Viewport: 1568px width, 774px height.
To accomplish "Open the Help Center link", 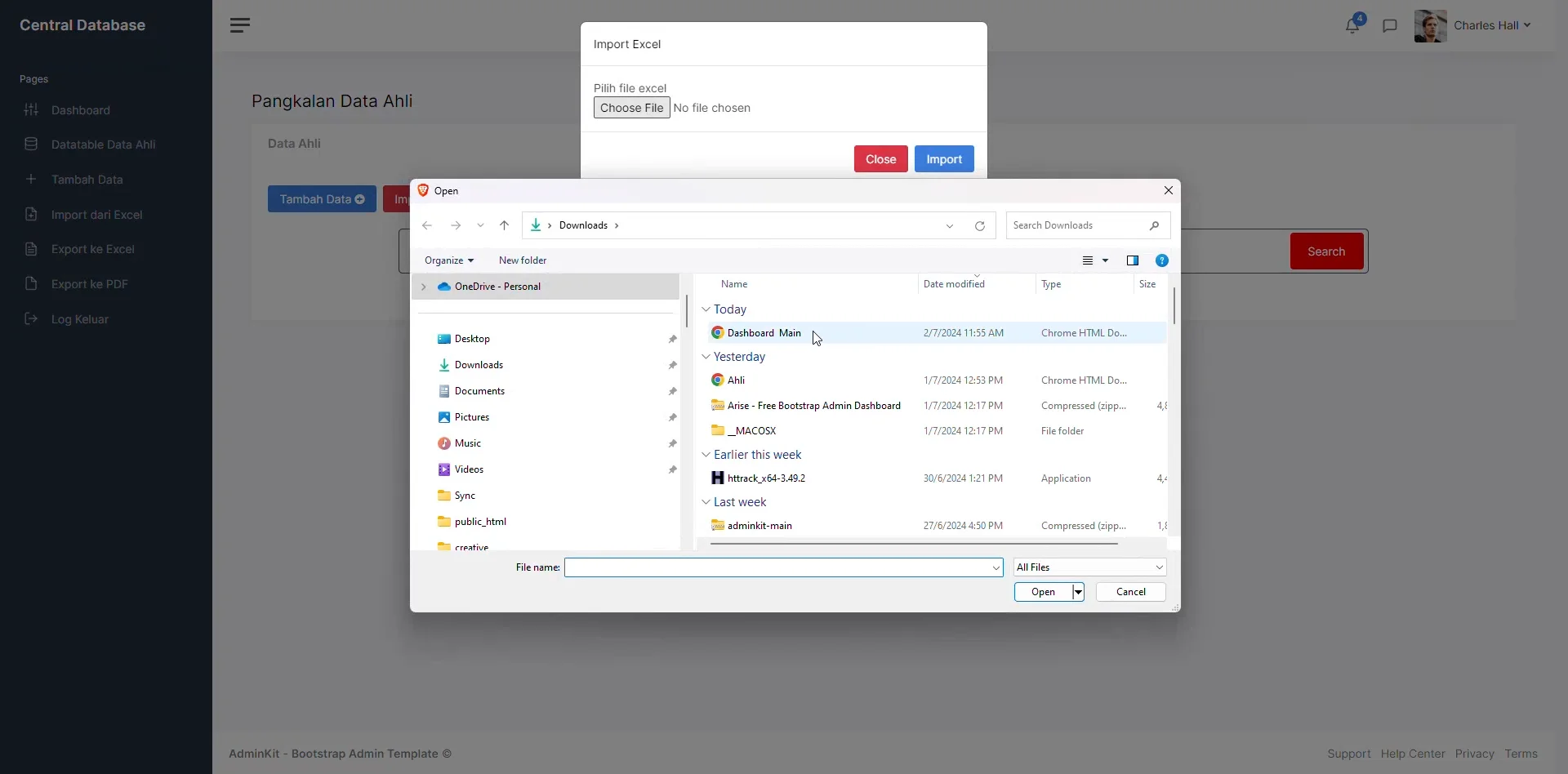I will click(1412, 754).
